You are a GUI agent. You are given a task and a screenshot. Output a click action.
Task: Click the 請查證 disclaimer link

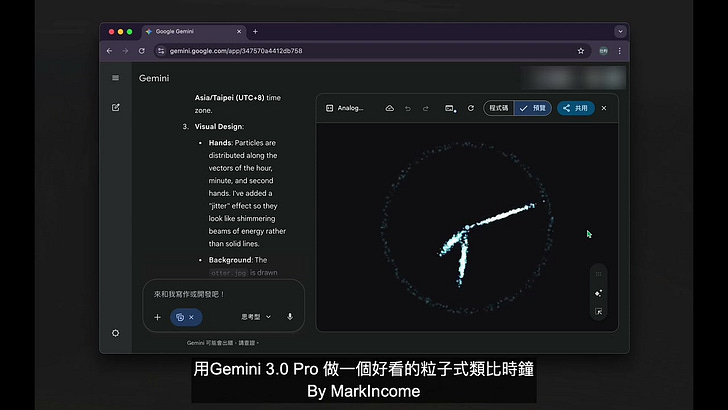247,343
